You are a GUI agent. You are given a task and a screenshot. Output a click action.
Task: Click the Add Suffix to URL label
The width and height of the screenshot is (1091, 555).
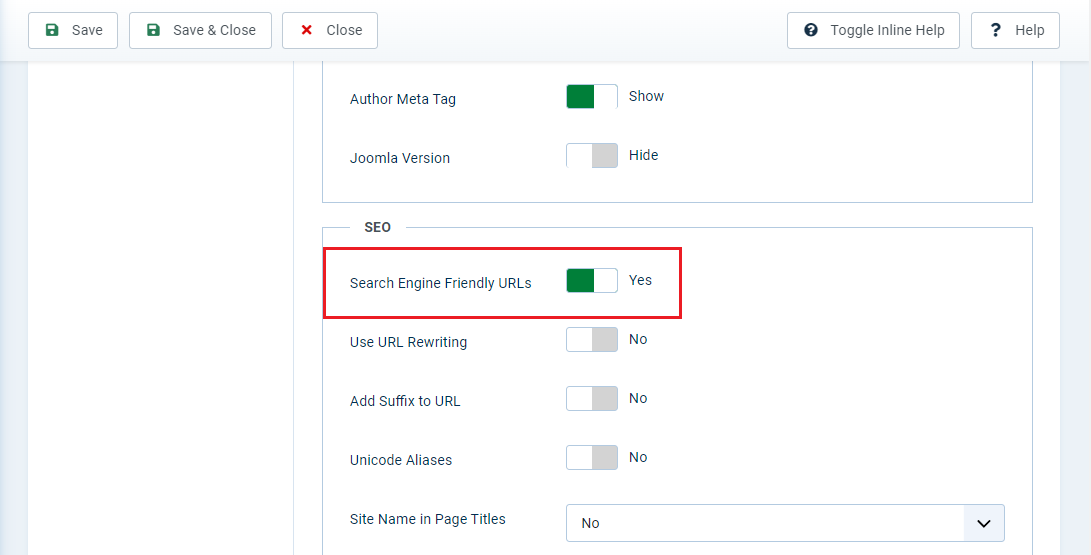pyautogui.click(x=405, y=401)
